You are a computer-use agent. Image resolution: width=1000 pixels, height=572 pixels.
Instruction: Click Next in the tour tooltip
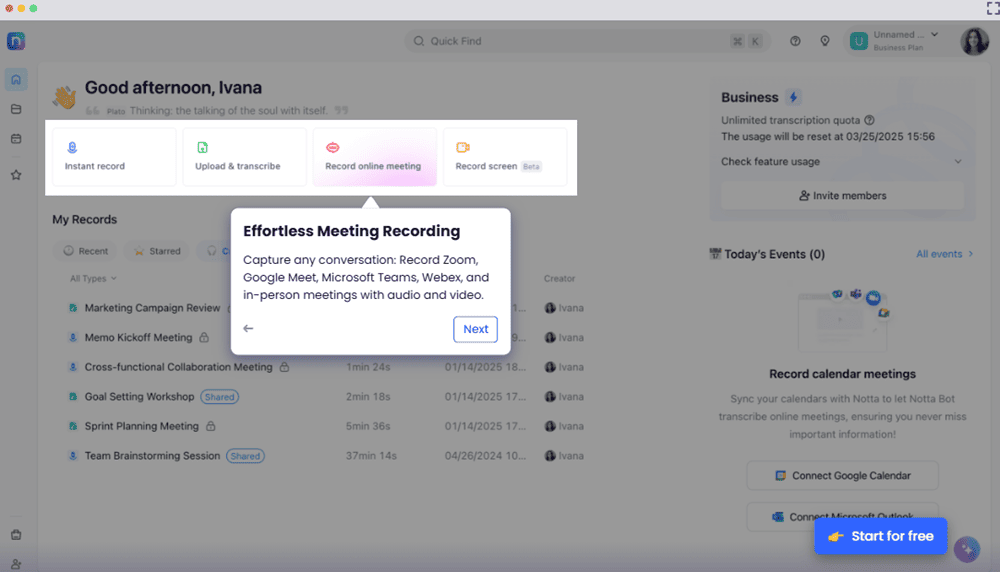[475, 329]
